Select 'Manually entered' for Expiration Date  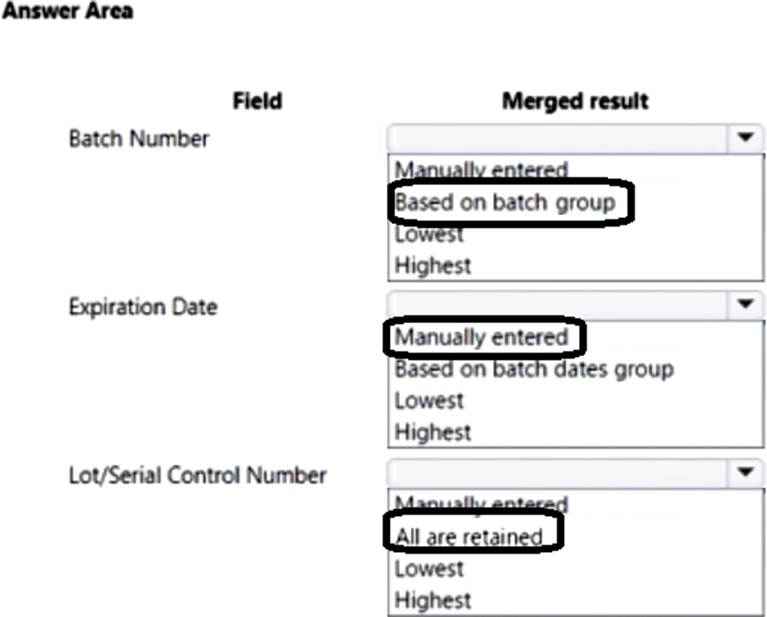[481, 337]
